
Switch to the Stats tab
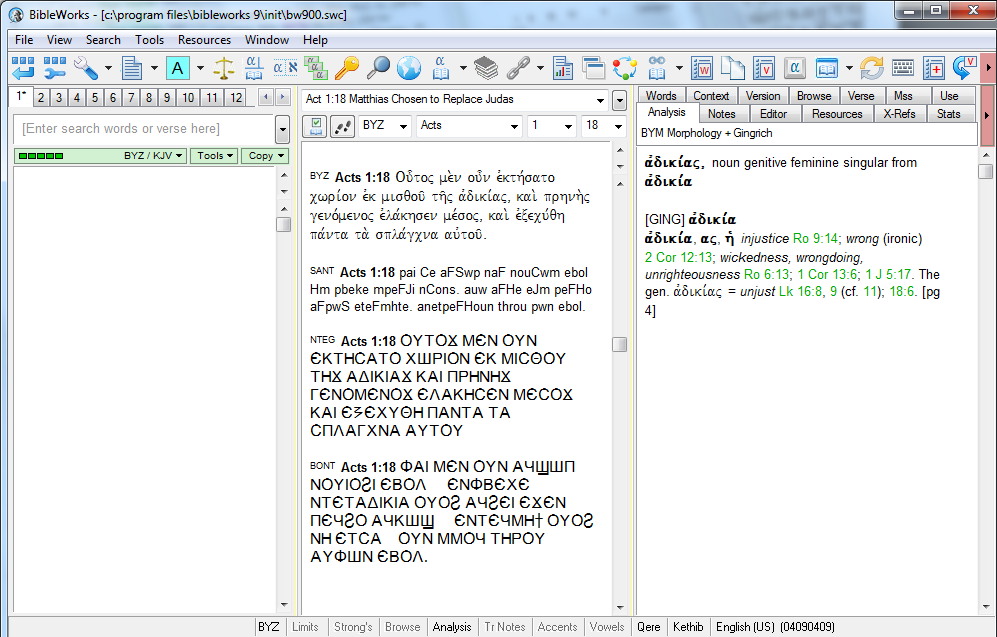(x=948, y=114)
